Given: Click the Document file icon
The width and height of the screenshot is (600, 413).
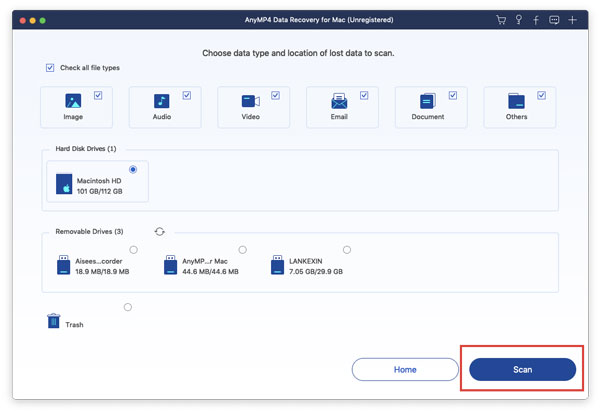Looking at the screenshot, I should [427, 101].
